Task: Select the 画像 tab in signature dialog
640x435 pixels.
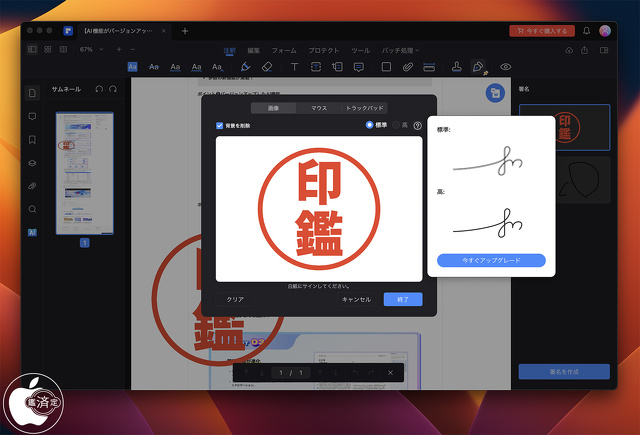Action: (x=273, y=108)
